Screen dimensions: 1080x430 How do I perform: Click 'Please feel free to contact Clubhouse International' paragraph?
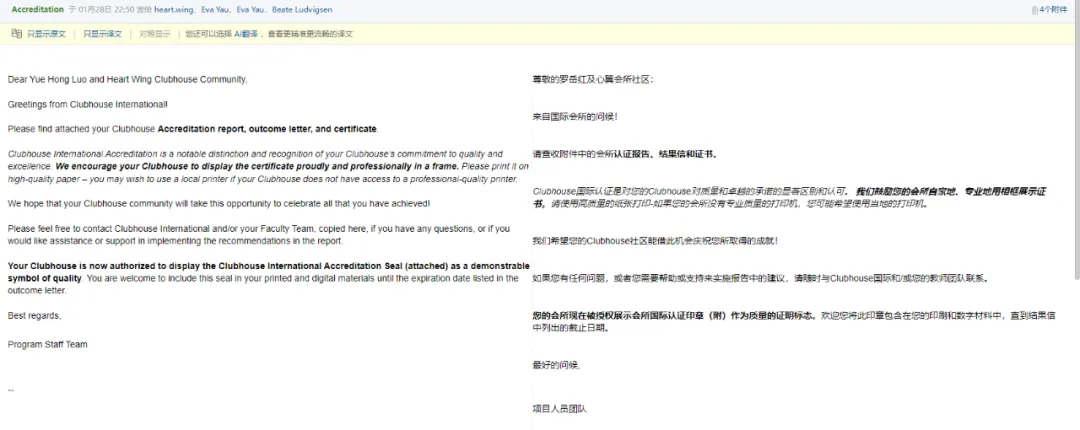[259, 235]
